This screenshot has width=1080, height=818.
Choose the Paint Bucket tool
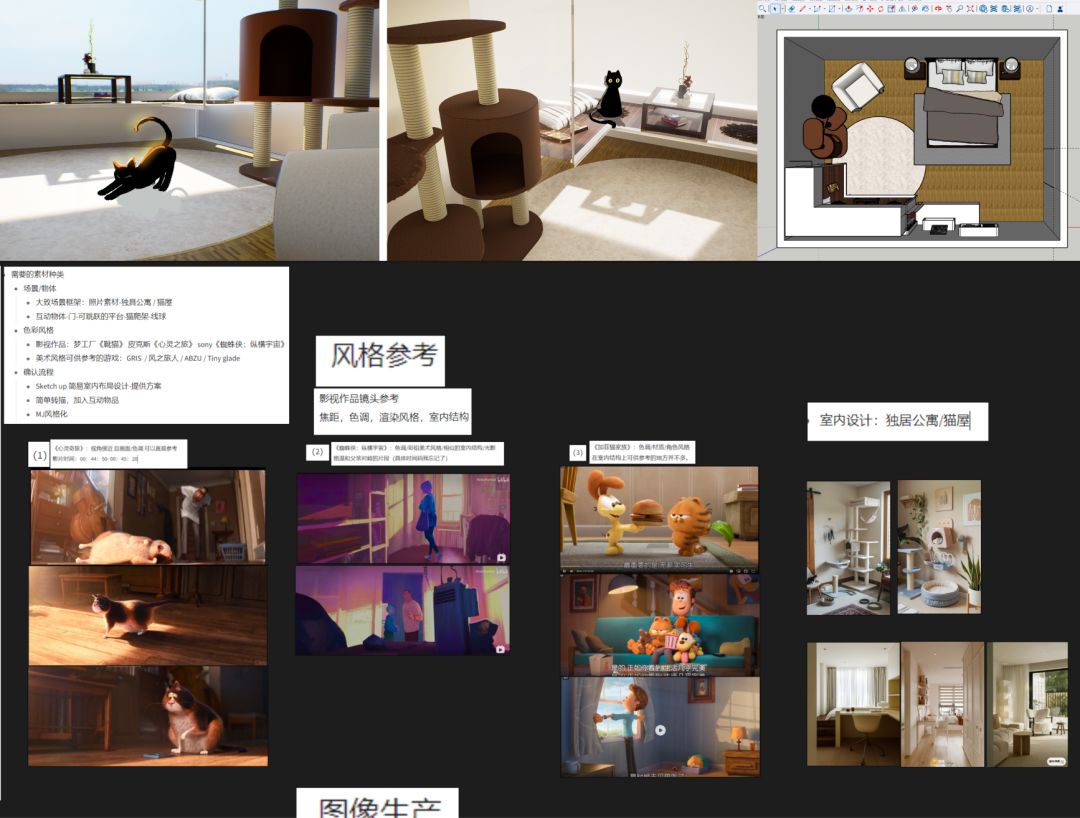coord(926,9)
